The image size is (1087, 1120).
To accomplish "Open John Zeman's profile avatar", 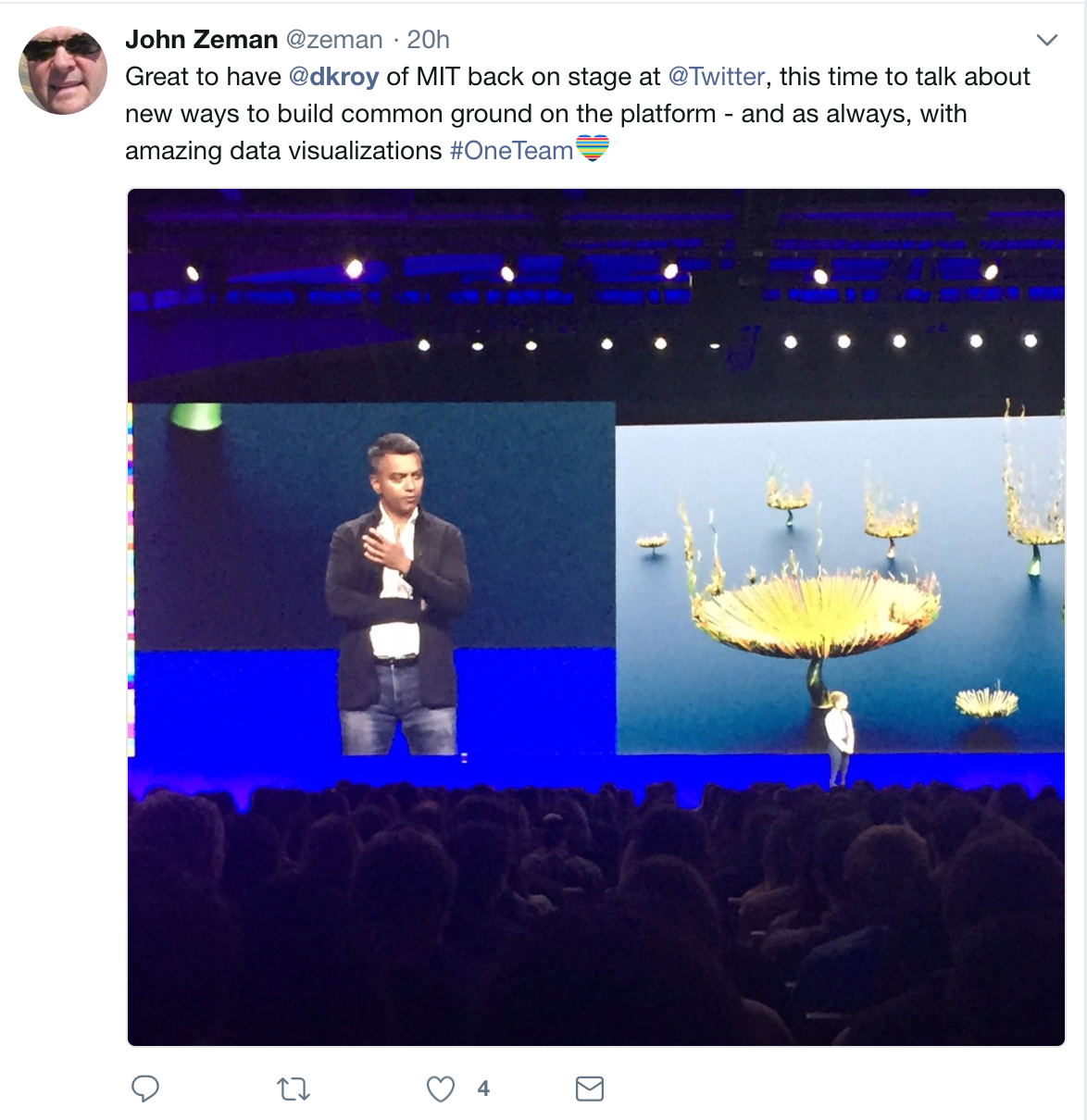I will (x=63, y=70).
